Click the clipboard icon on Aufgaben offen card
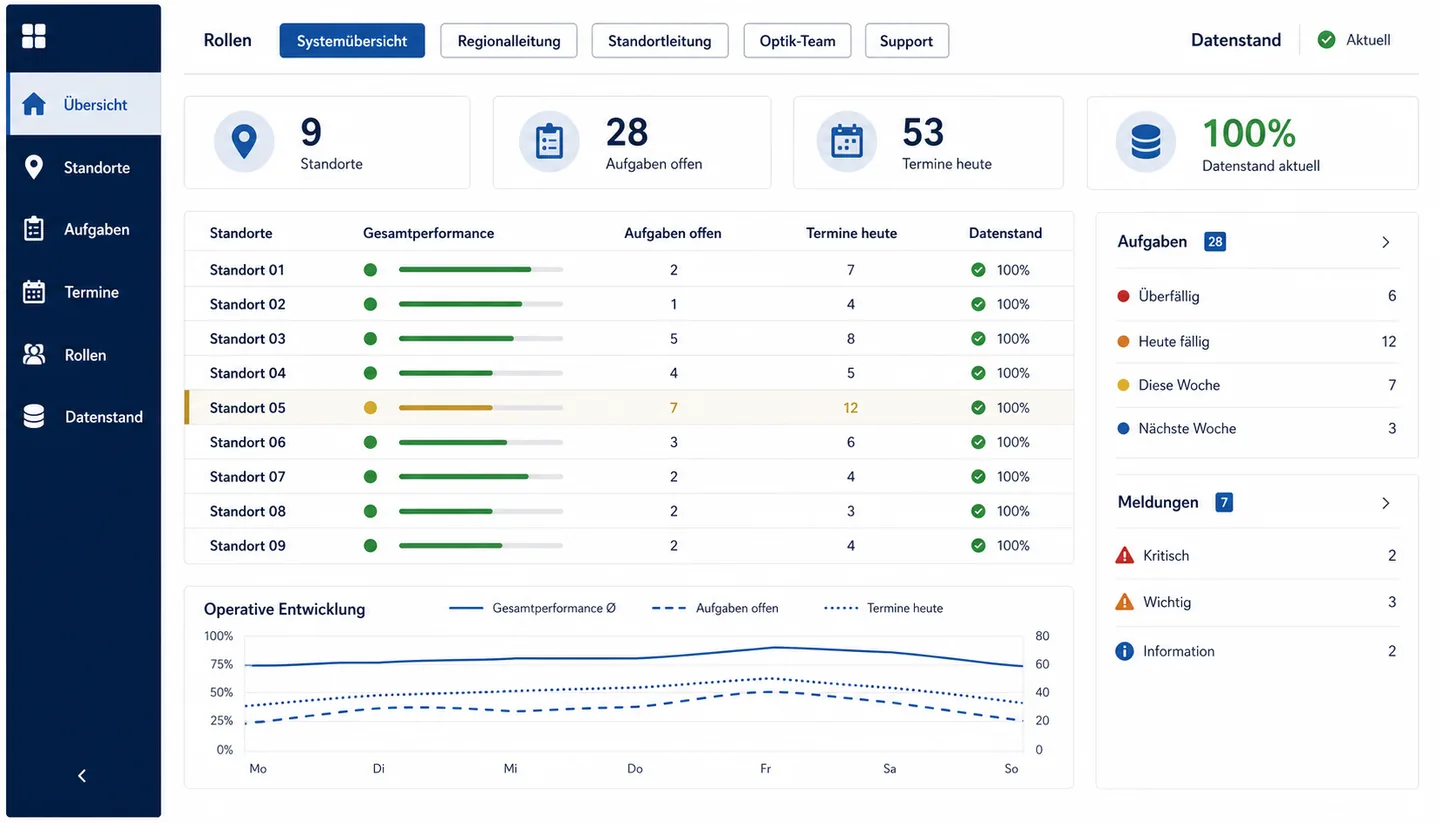The image size is (1440, 823). [x=549, y=141]
